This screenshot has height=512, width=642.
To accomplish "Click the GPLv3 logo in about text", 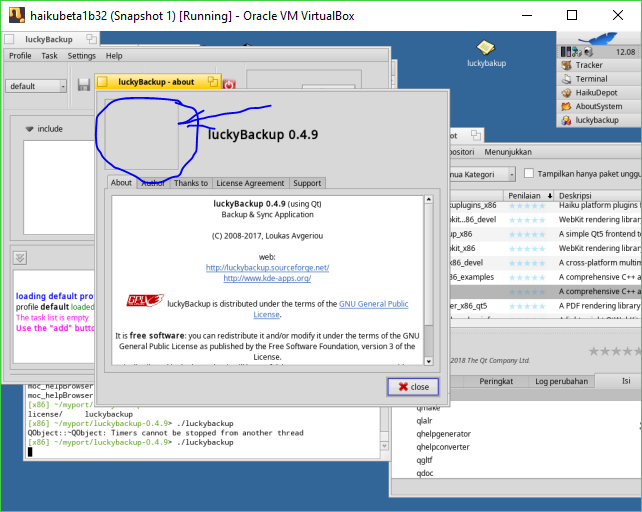I will (x=145, y=300).
